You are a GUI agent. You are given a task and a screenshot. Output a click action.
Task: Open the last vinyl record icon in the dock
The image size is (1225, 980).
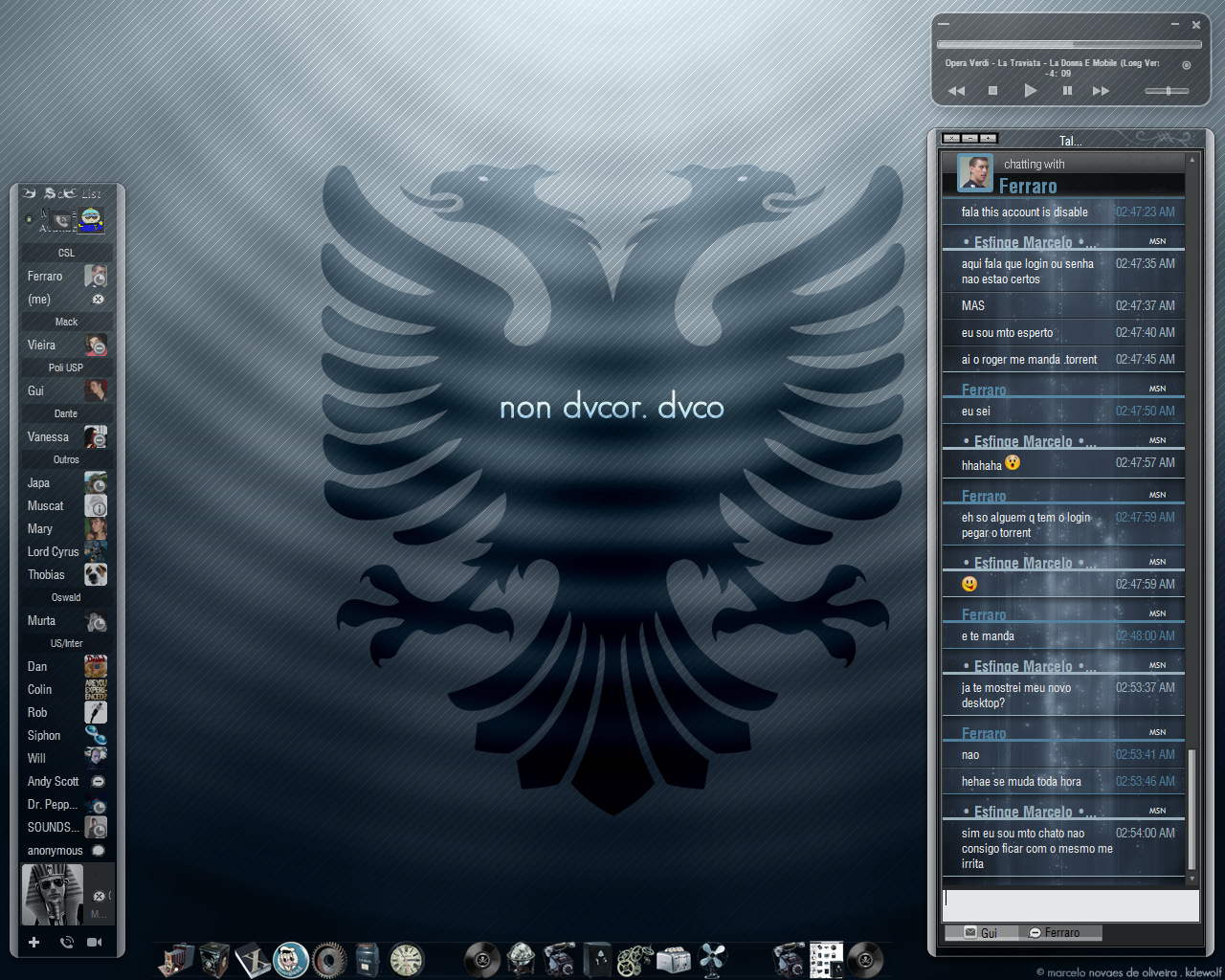865,959
